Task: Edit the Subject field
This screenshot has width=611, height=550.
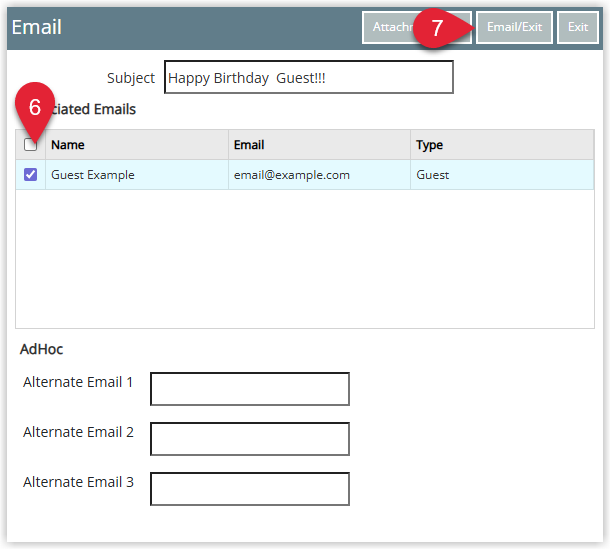Action: [309, 77]
